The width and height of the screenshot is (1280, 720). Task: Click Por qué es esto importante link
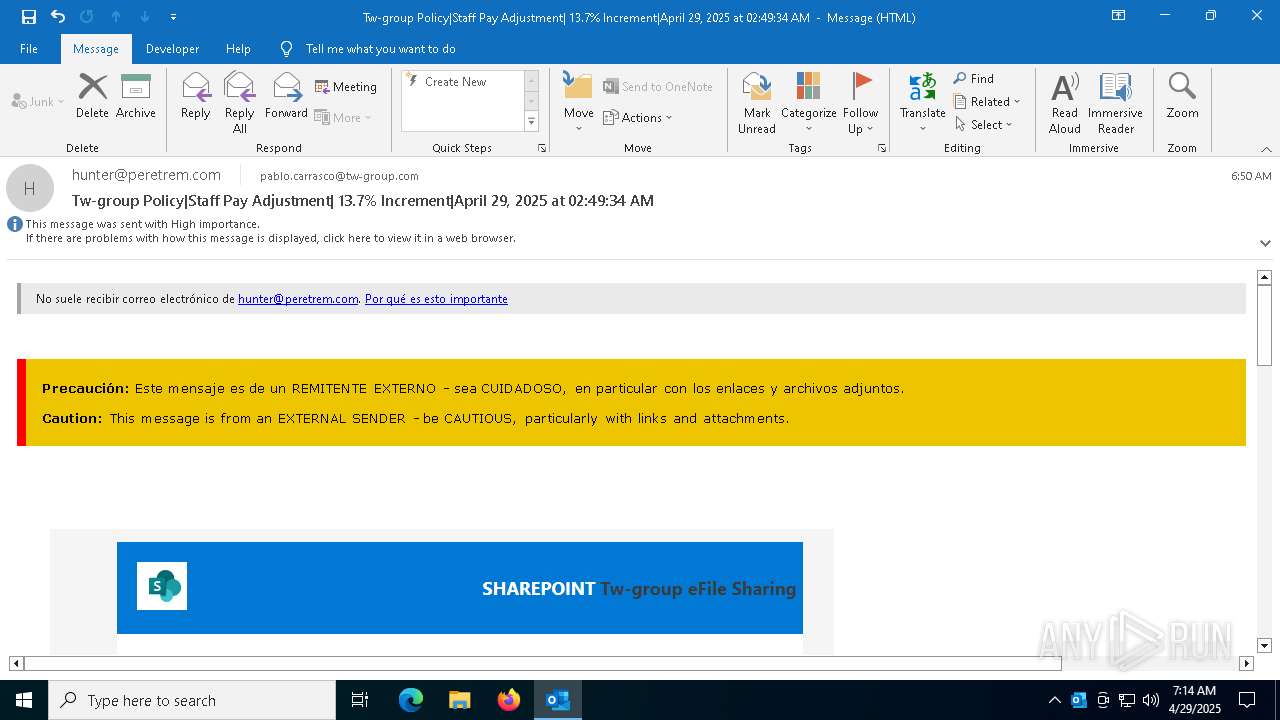point(436,299)
